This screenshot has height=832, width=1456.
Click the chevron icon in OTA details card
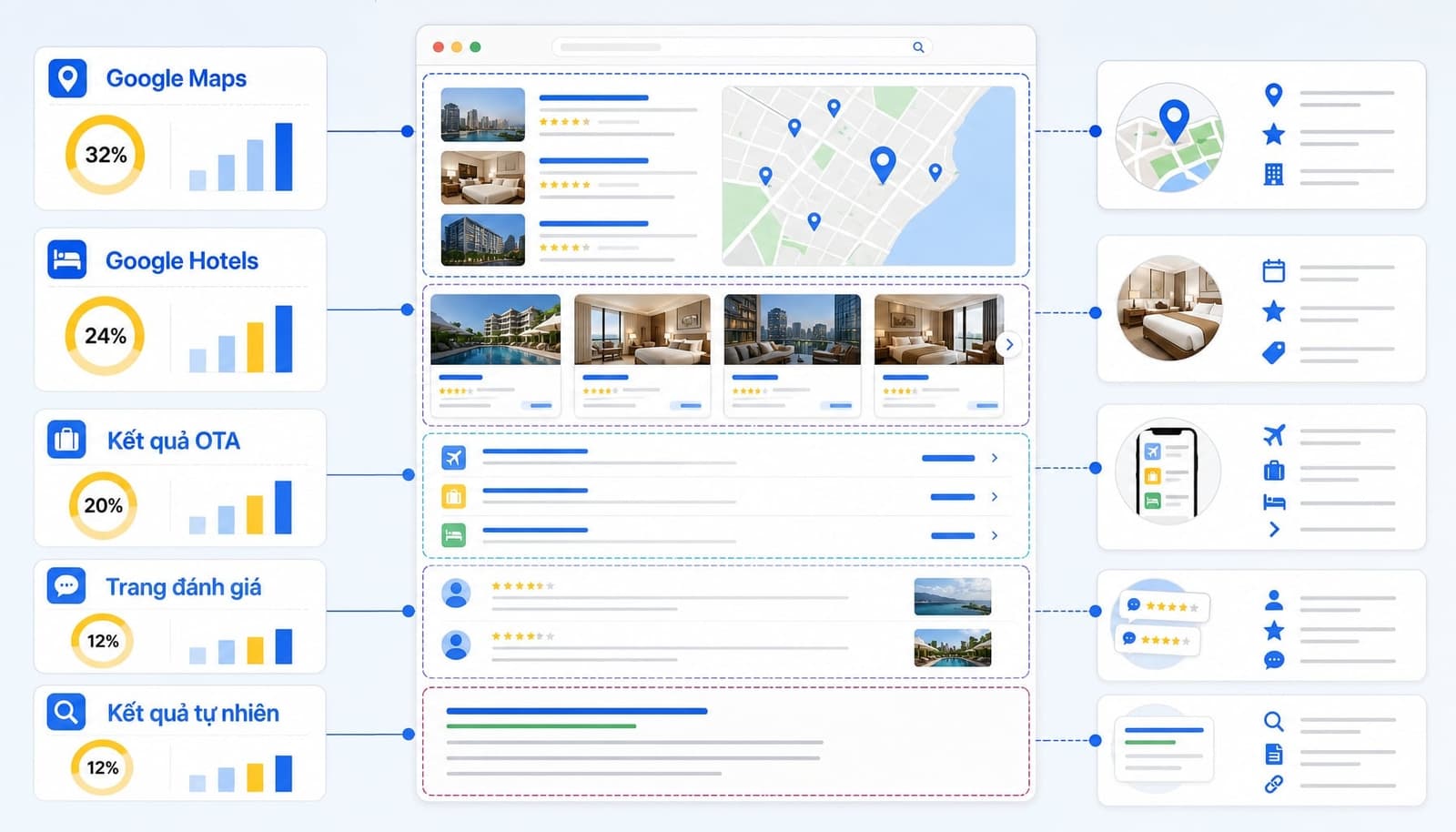tap(1274, 530)
